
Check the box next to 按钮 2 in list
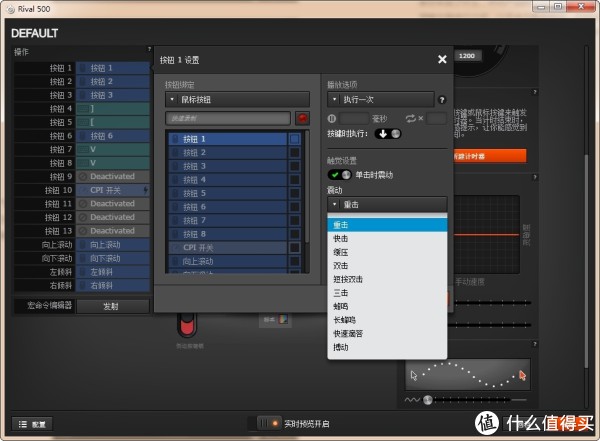[x=294, y=152]
